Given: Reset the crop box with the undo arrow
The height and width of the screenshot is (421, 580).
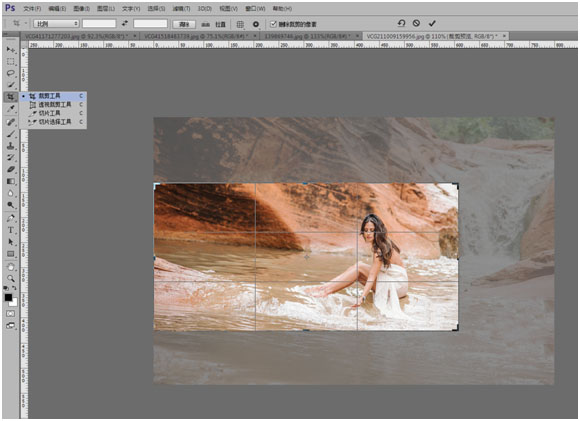Looking at the screenshot, I should click(401, 23).
